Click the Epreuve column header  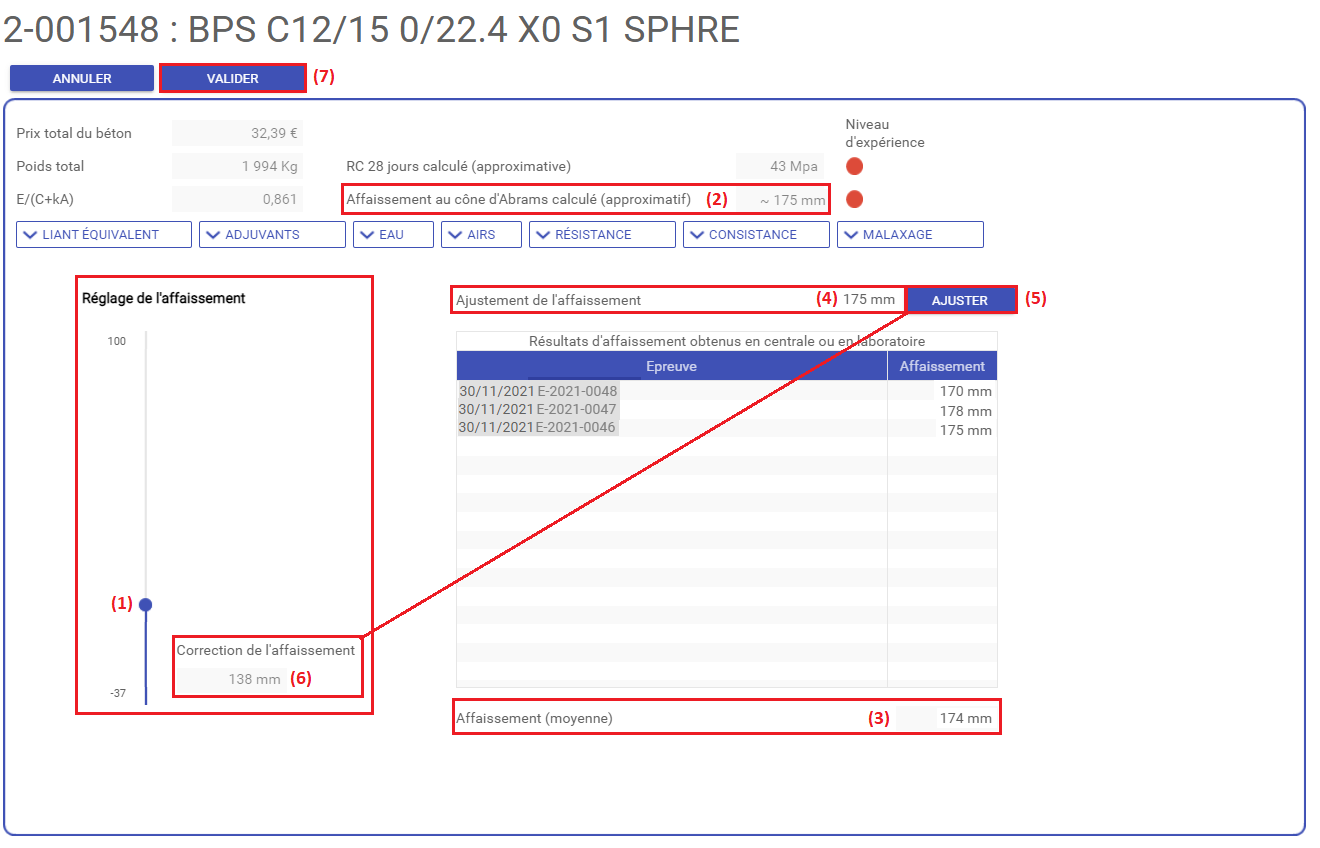(x=672, y=366)
